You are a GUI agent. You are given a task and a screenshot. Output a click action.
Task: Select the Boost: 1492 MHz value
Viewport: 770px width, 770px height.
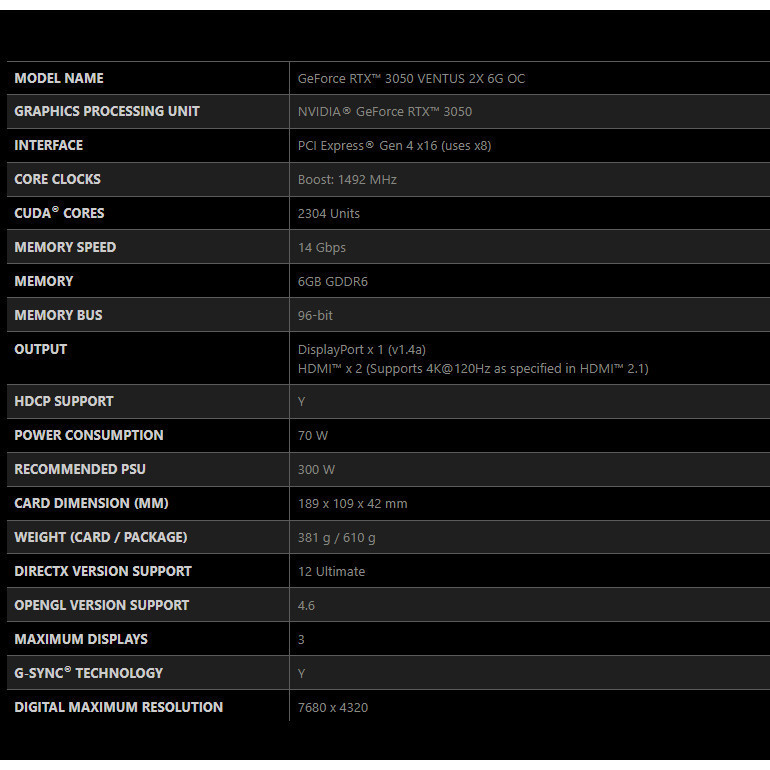347,180
